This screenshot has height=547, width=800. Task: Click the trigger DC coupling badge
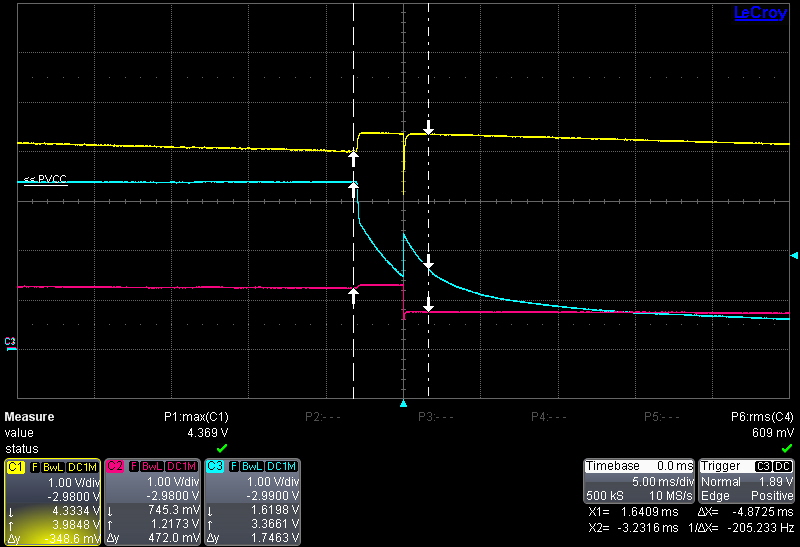[x=782, y=466]
